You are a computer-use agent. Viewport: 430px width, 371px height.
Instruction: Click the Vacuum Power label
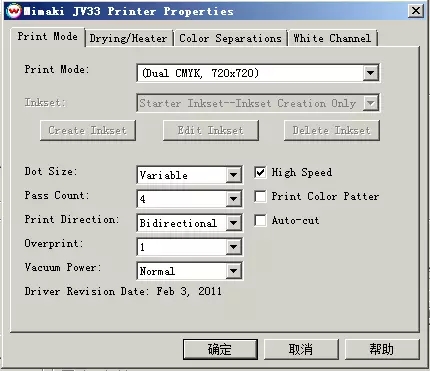pyautogui.click(x=63, y=268)
